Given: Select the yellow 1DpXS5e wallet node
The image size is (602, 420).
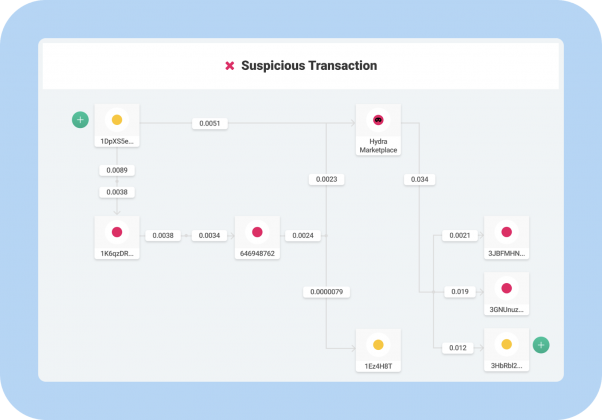Looking at the screenshot, I should (x=117, y=125).
